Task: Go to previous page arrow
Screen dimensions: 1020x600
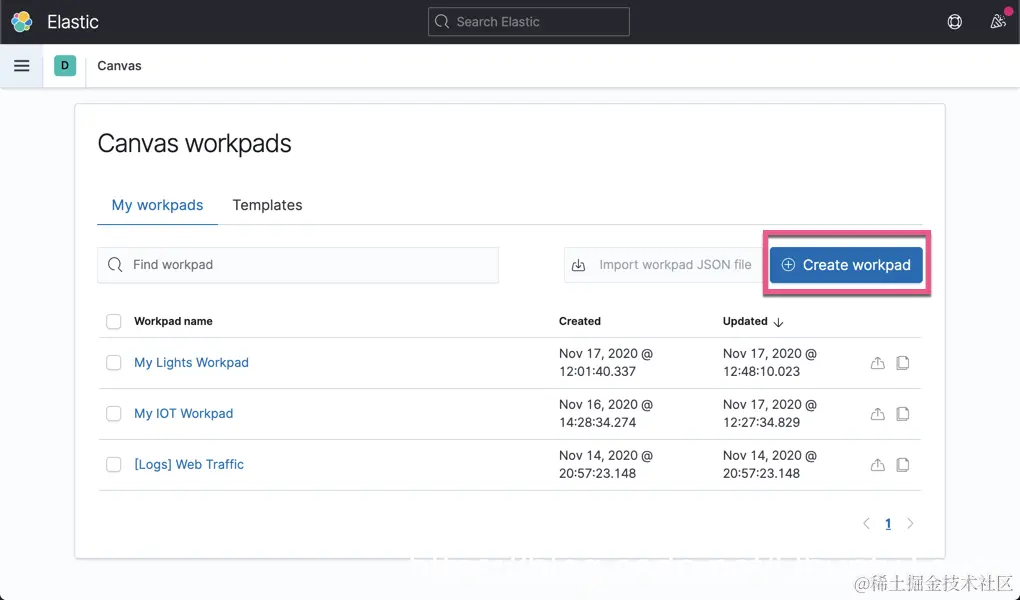Action: tap(866, 523)
